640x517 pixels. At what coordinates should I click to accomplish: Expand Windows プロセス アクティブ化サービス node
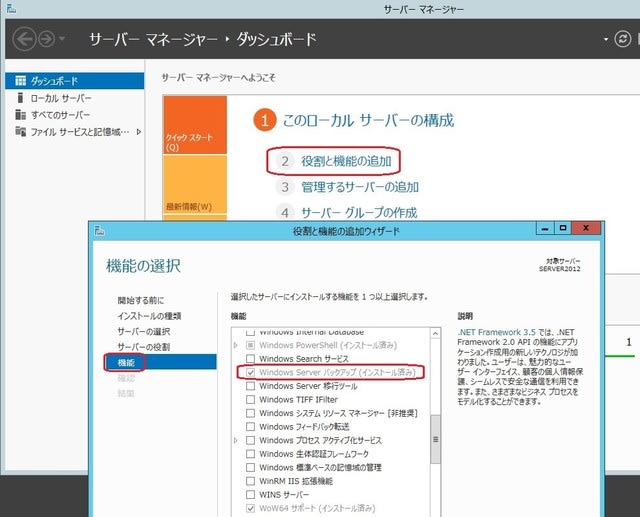[236, 440]
